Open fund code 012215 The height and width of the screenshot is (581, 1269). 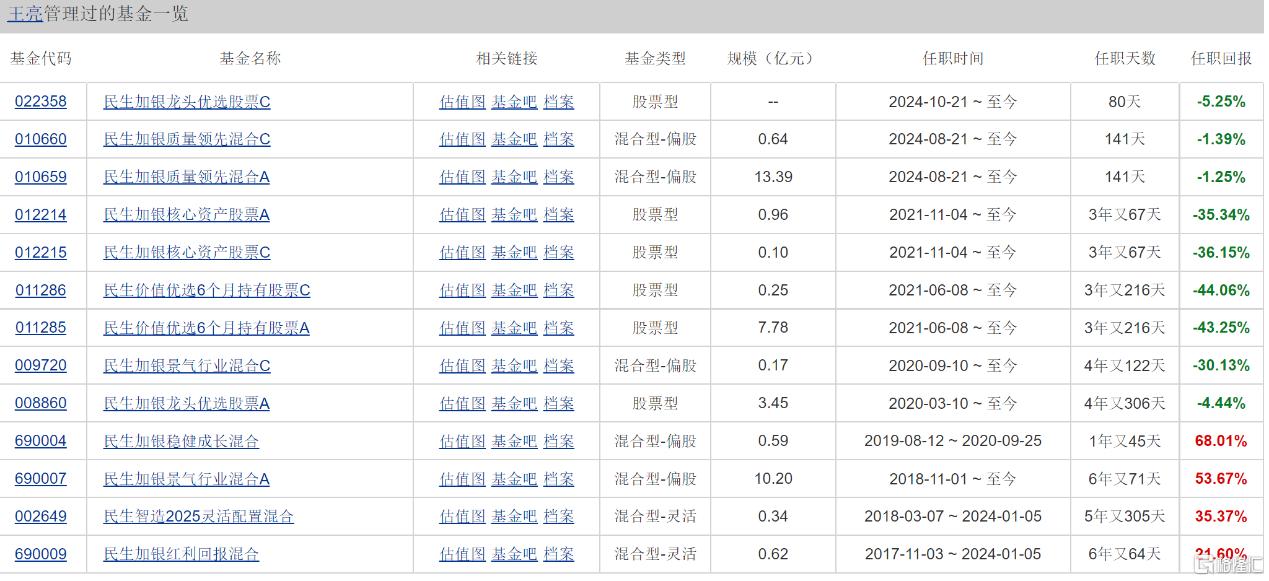tap(41, 253)
